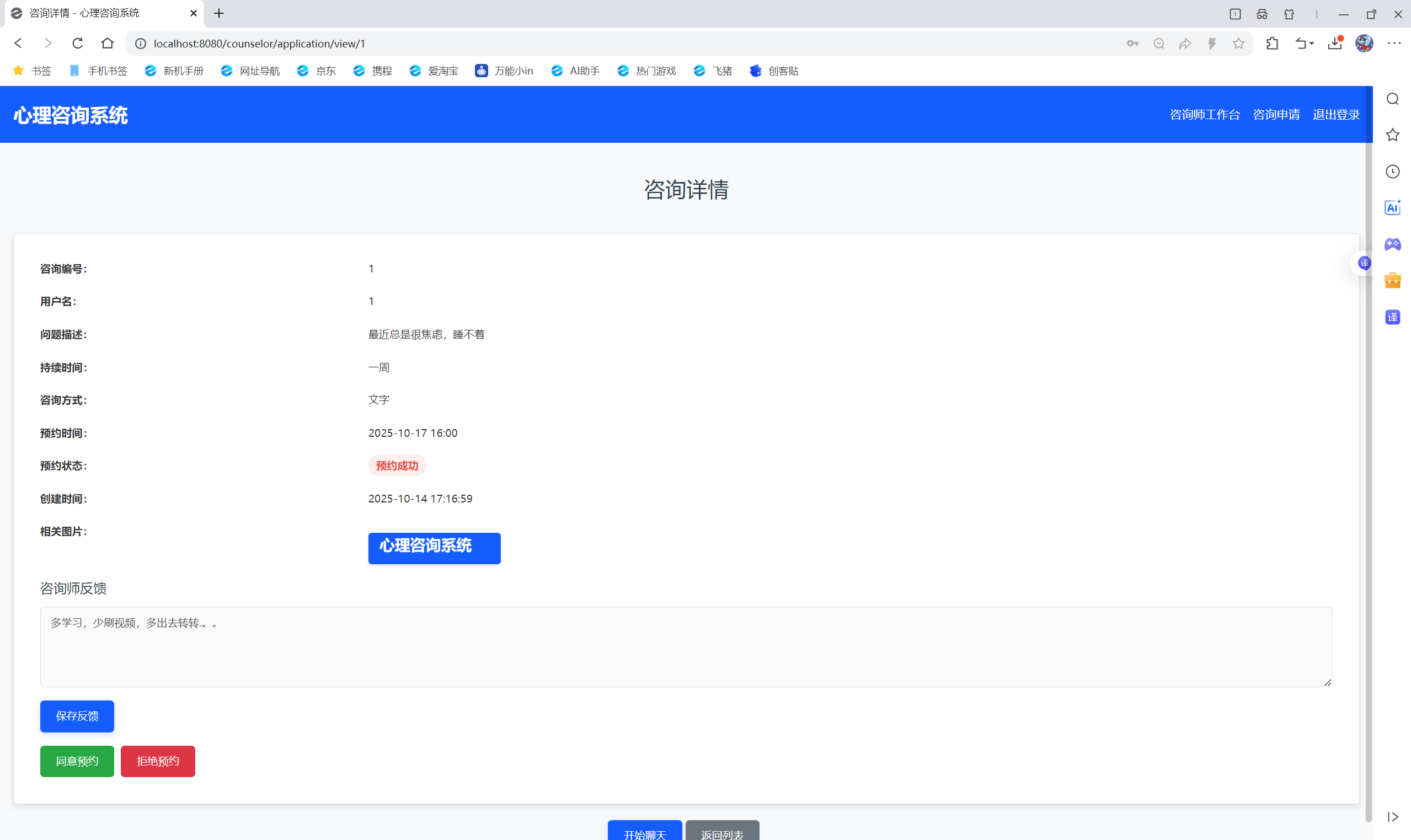Screen dimensions: 1411x840
Task: Click the counselor feedback text area
Action: [x=686, y=646]
